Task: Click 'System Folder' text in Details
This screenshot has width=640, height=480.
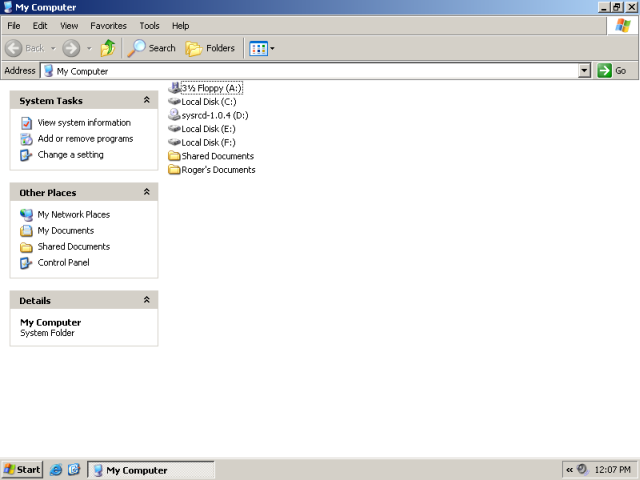Action: coord(47,333)
